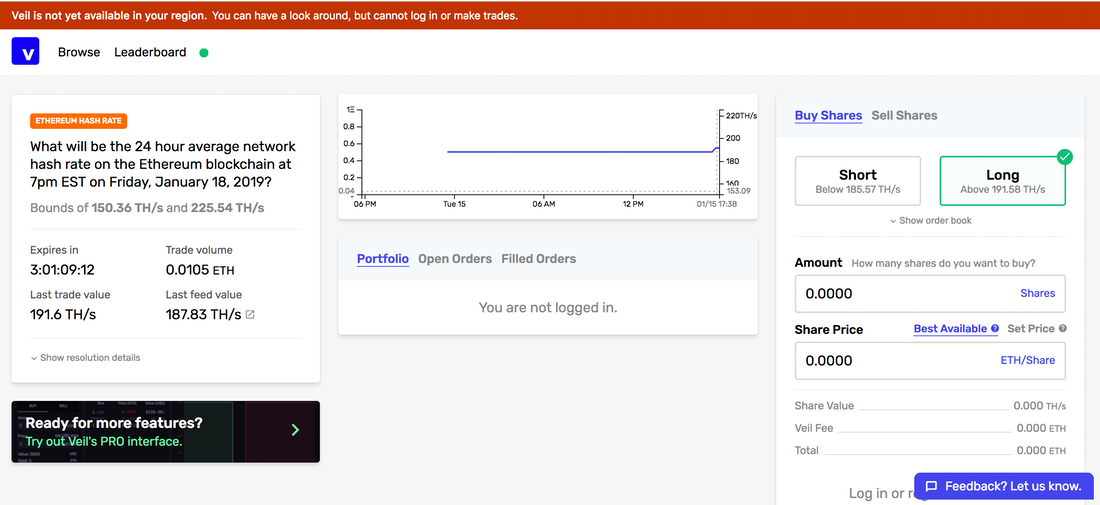Click Feedback? Let us know button
Viewport: 1100px width, 505px height.
(x=1004, y=486)
